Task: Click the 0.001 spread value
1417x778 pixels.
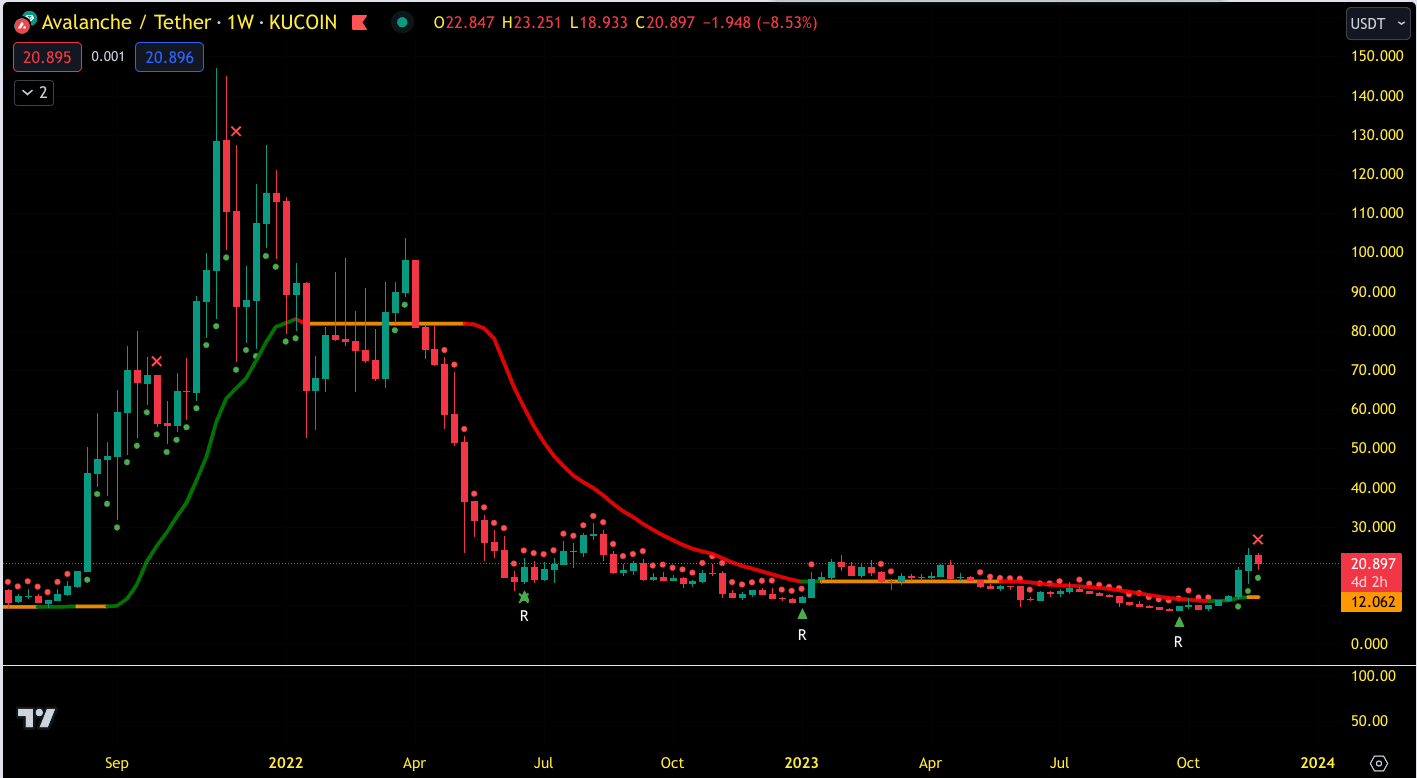Action: (108, 57)
